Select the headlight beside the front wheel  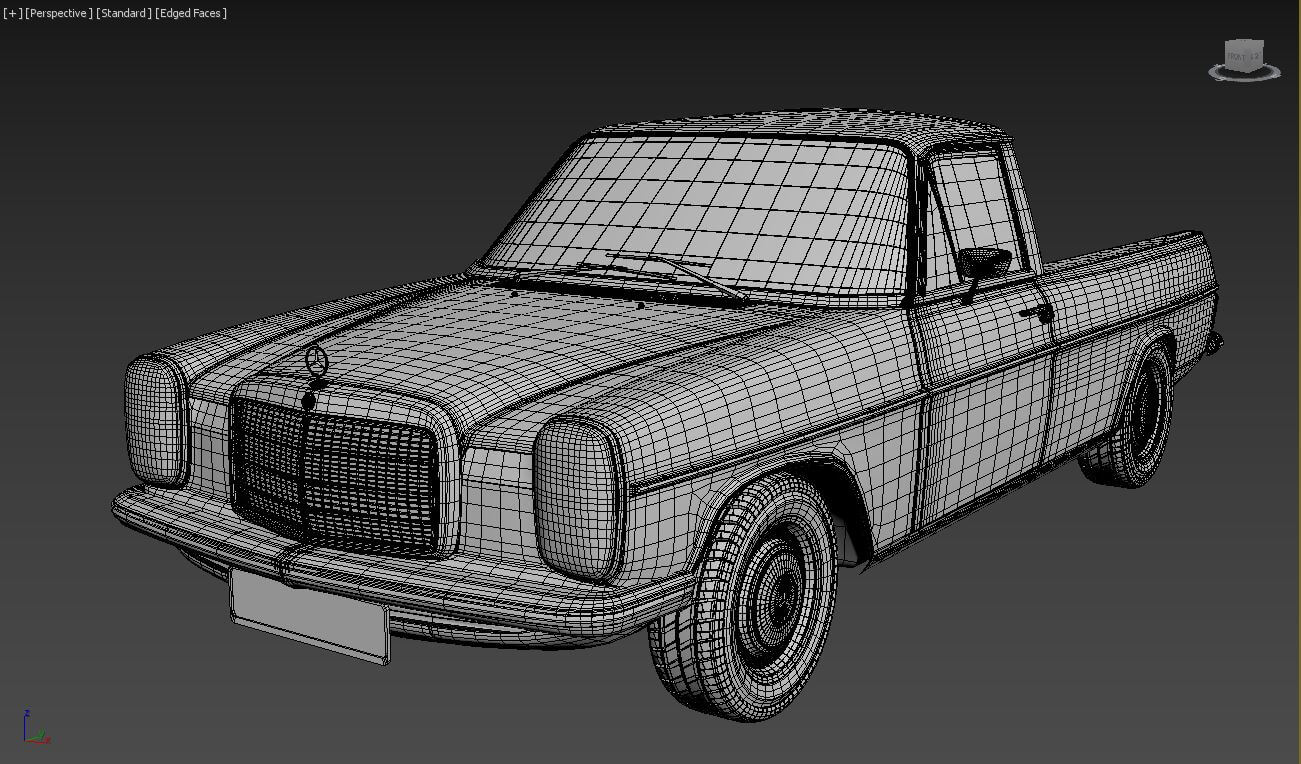(575, 497)
